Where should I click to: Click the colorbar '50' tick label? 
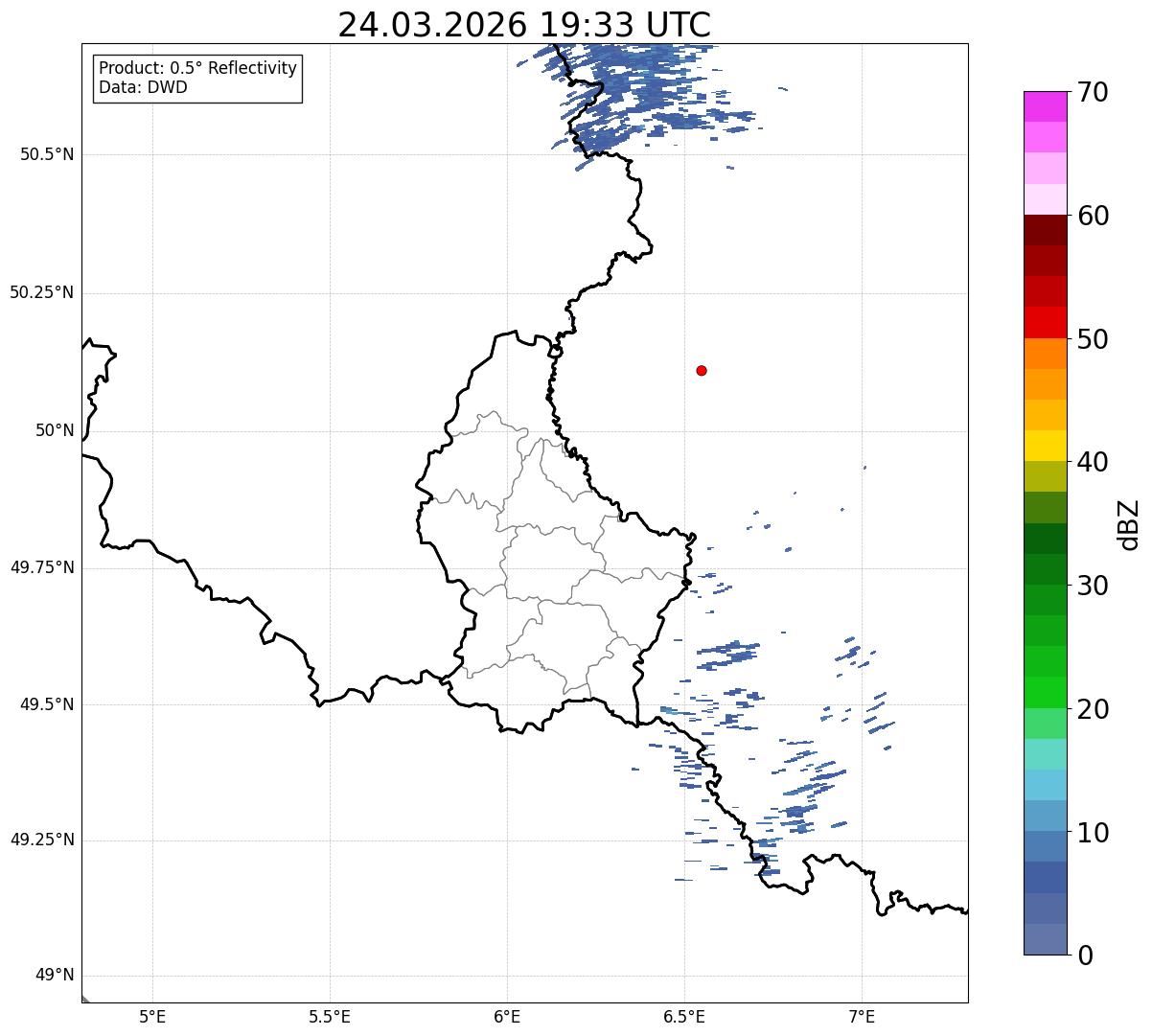click(x=1093, y=339)
